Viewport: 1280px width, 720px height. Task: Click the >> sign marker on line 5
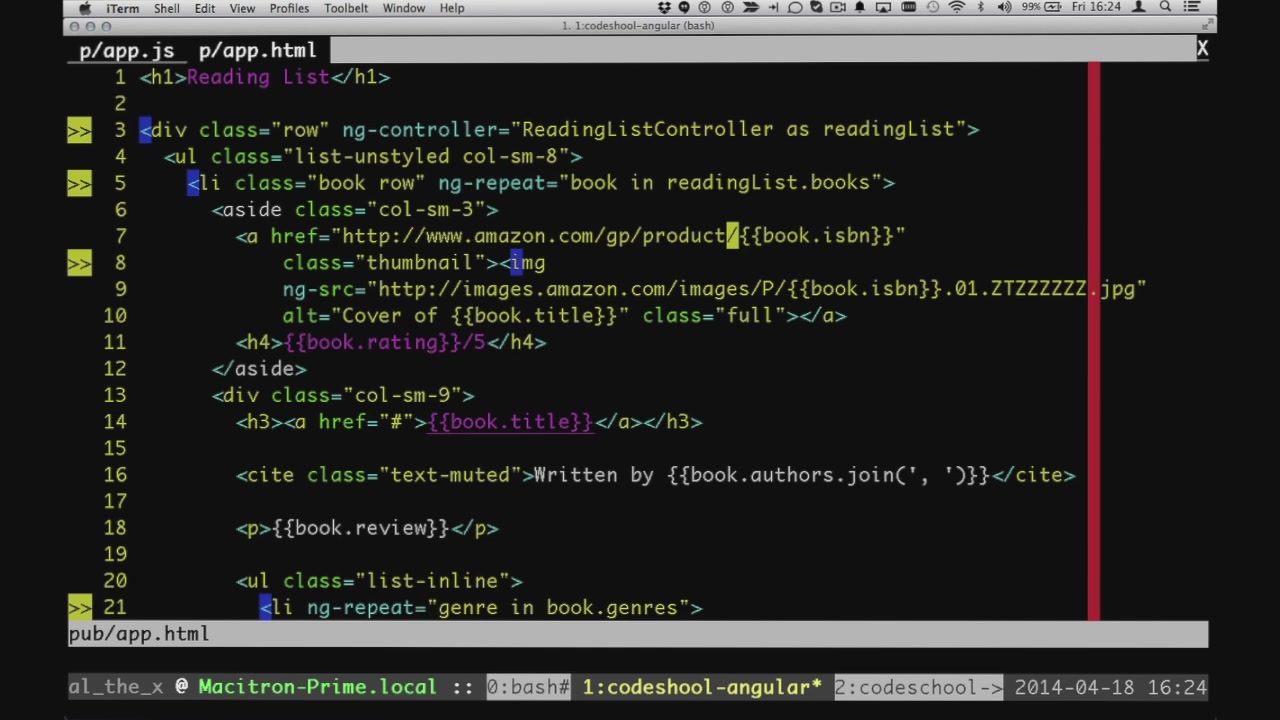pos(79,183)
